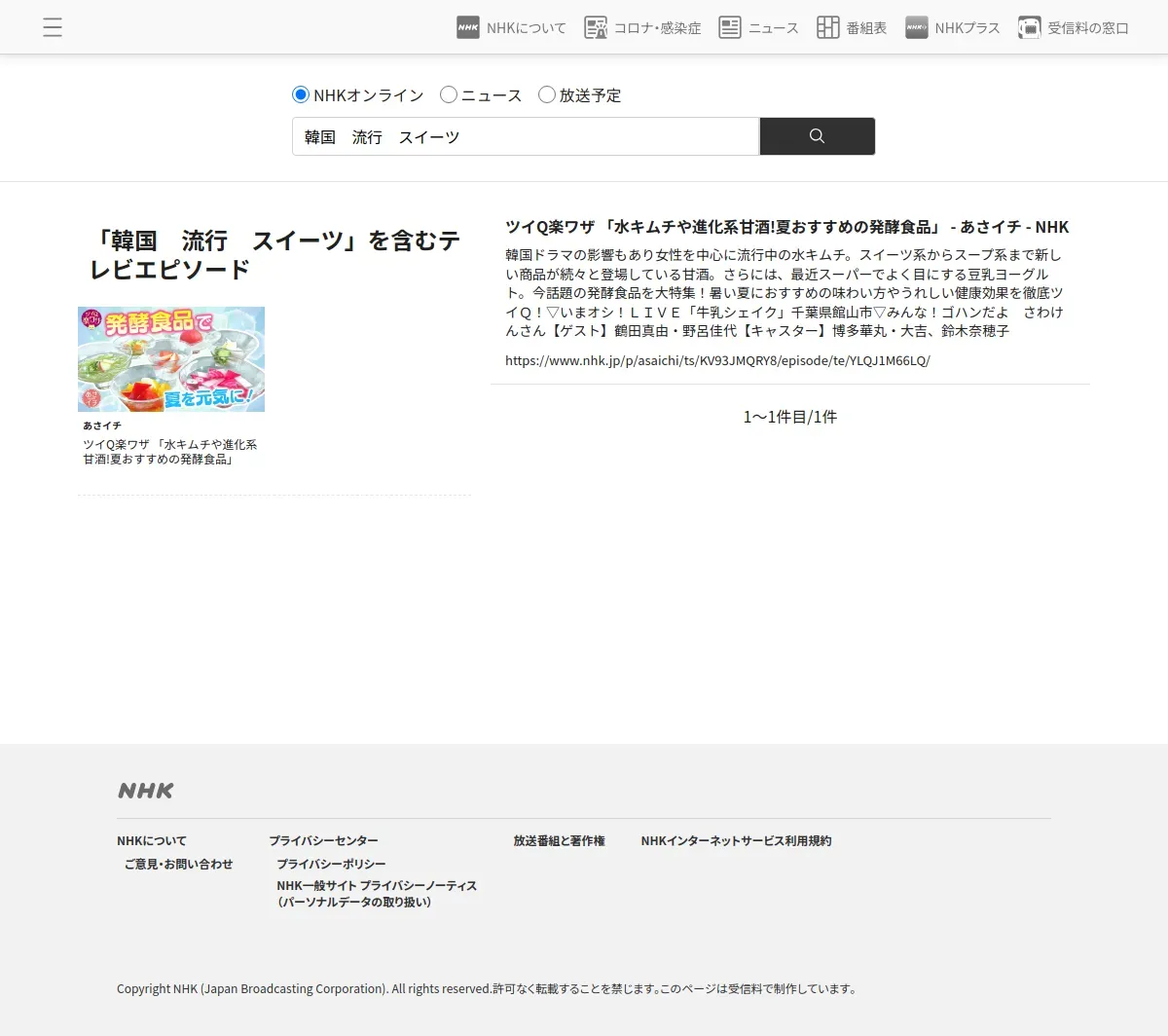Click the 受信料の窓口 icon
Viewport: 1168px width, 1036px height.
coord(1030,27)
